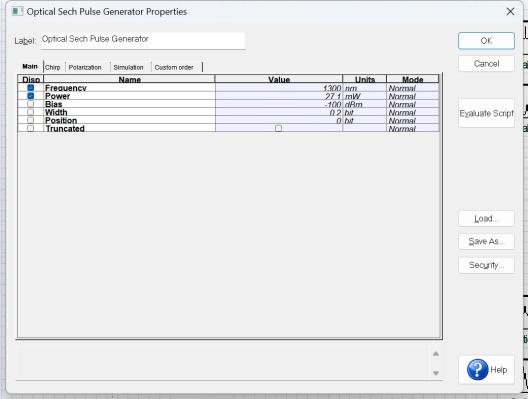Image resolution: width=528 pixels, height=399 pixels.
Task: Click the Mode column header
Action: pos(413,79)
